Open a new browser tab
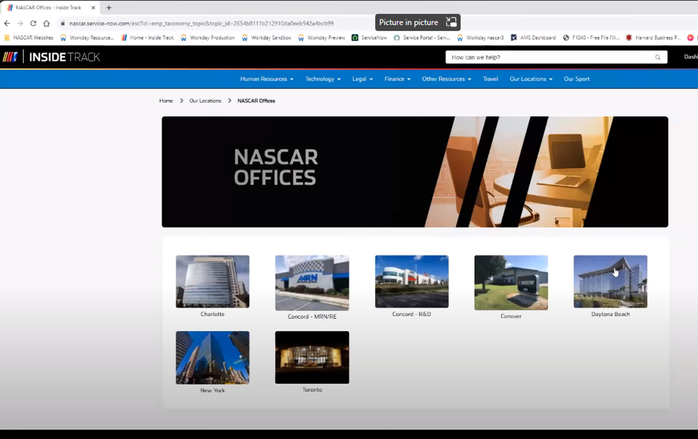Viewport: 698px width, 439px height. tap(109, 8)
